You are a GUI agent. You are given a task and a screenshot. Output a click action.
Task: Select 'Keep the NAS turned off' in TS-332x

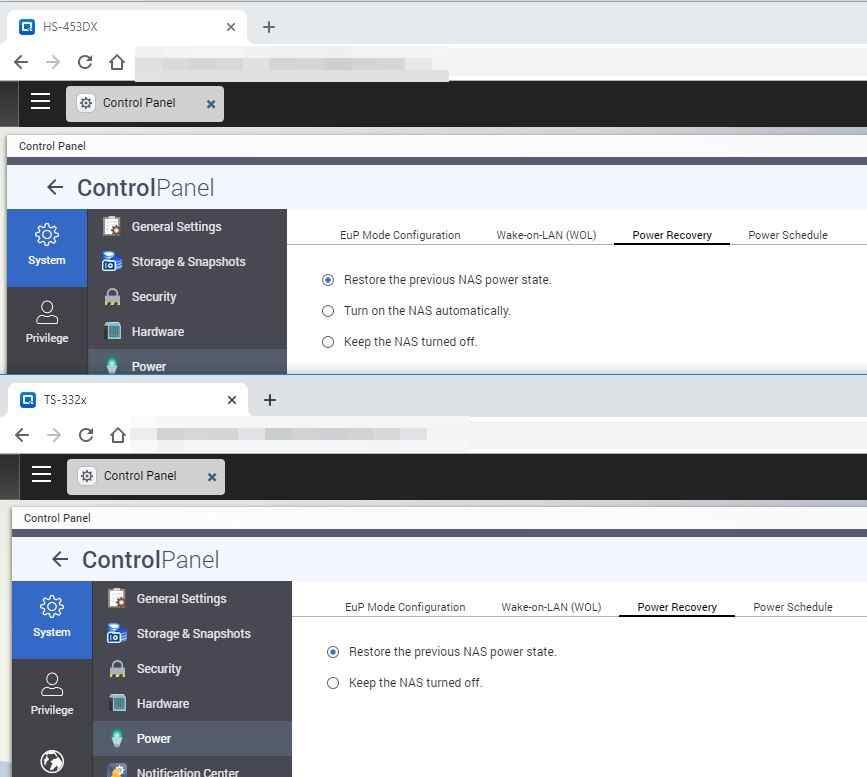pos(333,683)
